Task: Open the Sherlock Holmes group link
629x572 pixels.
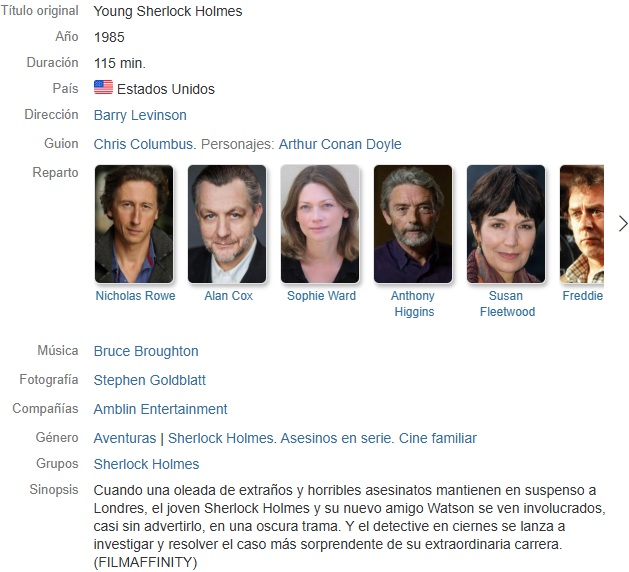Action: pos(146,464)
